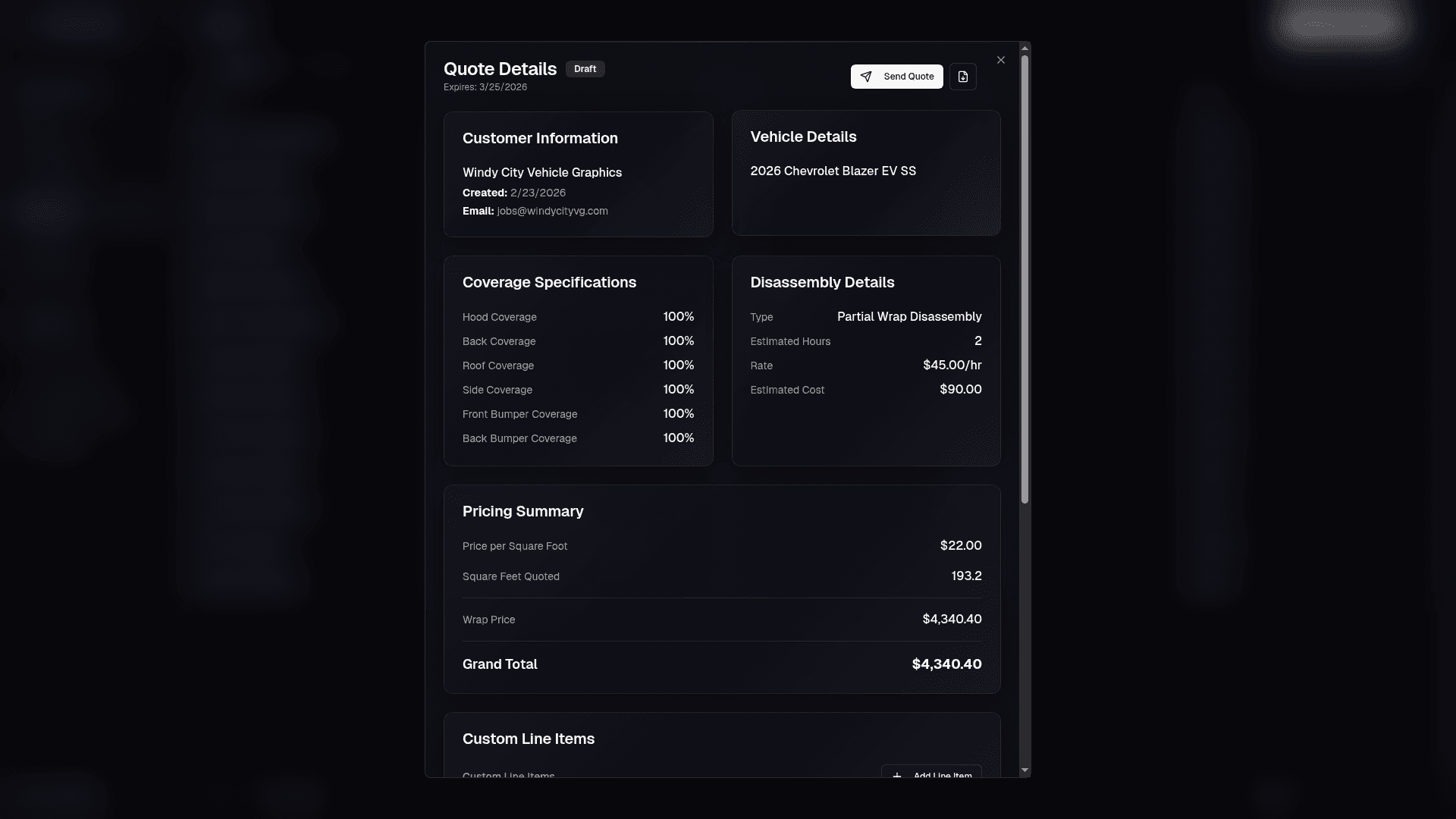
Task: Click the Draft status badge
Action: click(585, 68)
